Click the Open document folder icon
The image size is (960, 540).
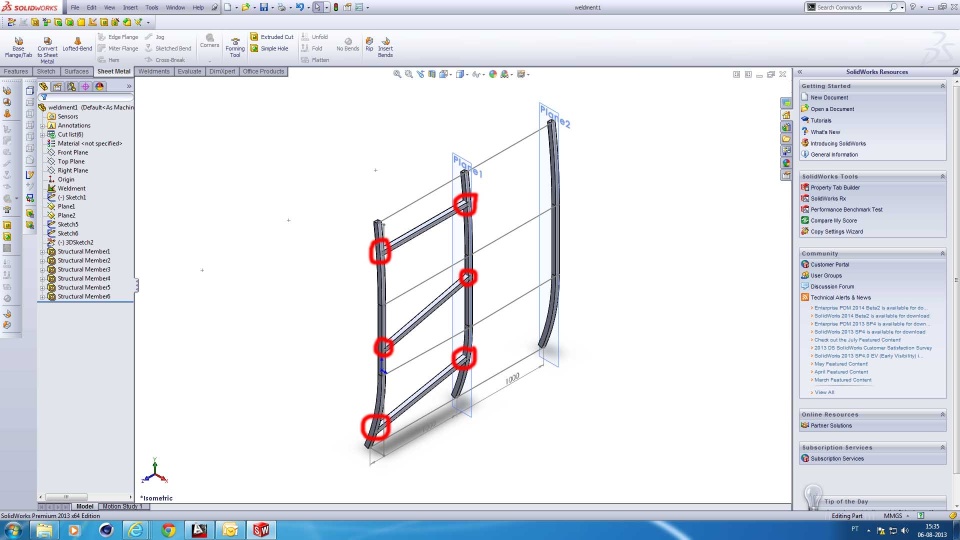click(x=246, y=7)
